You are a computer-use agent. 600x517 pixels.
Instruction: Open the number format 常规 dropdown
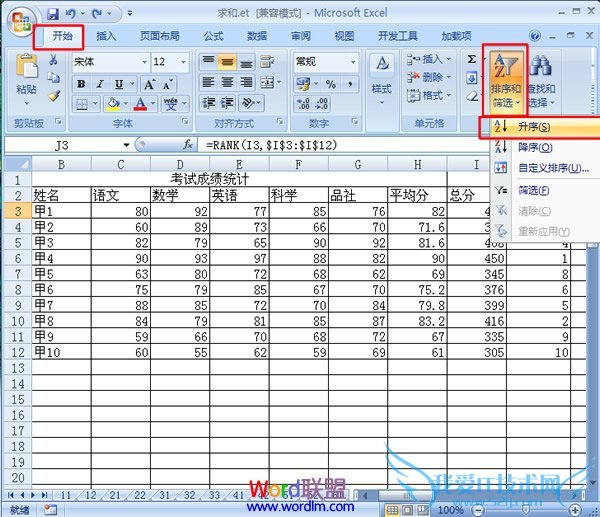click(x=353, y=62)
